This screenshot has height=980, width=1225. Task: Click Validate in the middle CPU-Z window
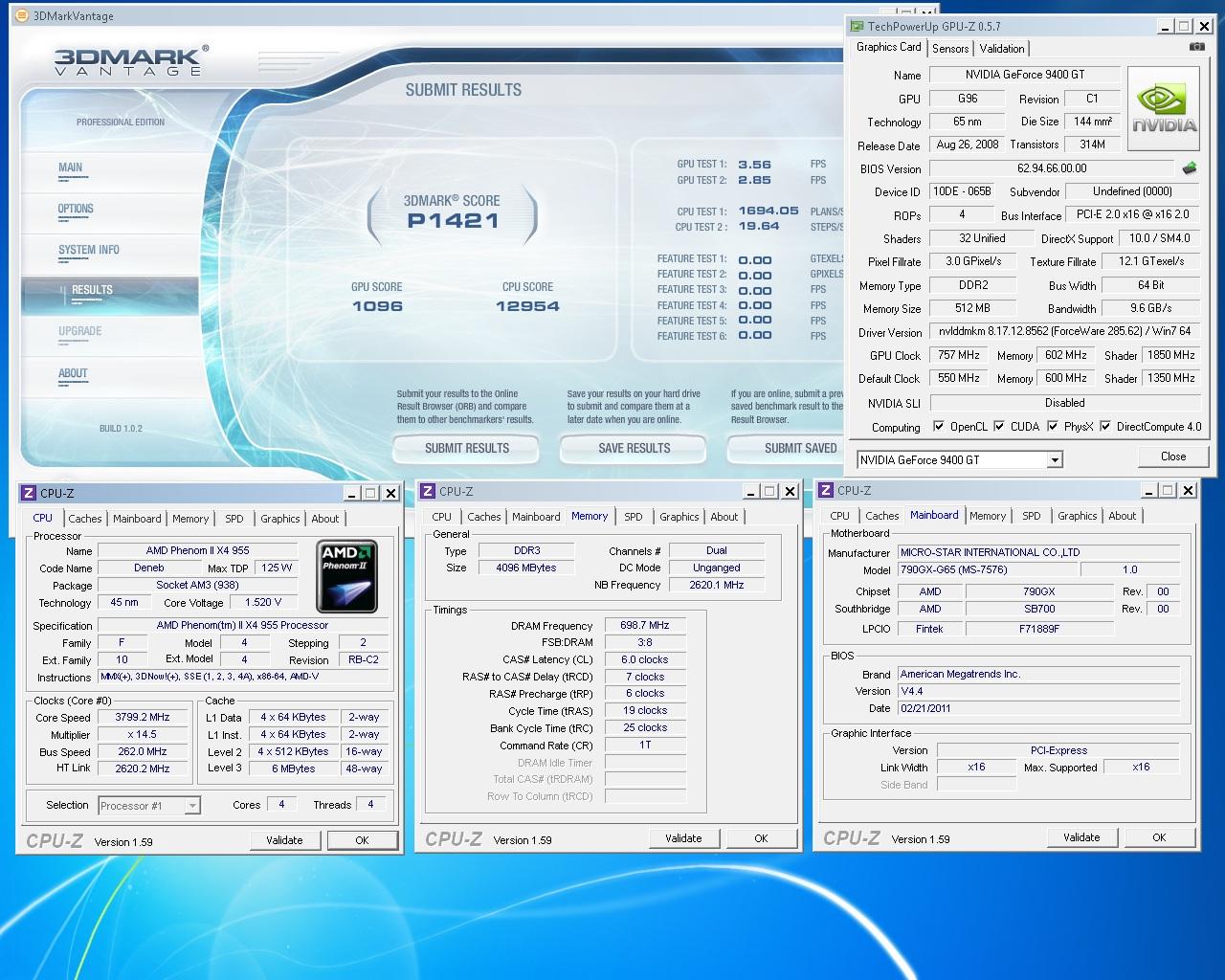pos(683,838)
